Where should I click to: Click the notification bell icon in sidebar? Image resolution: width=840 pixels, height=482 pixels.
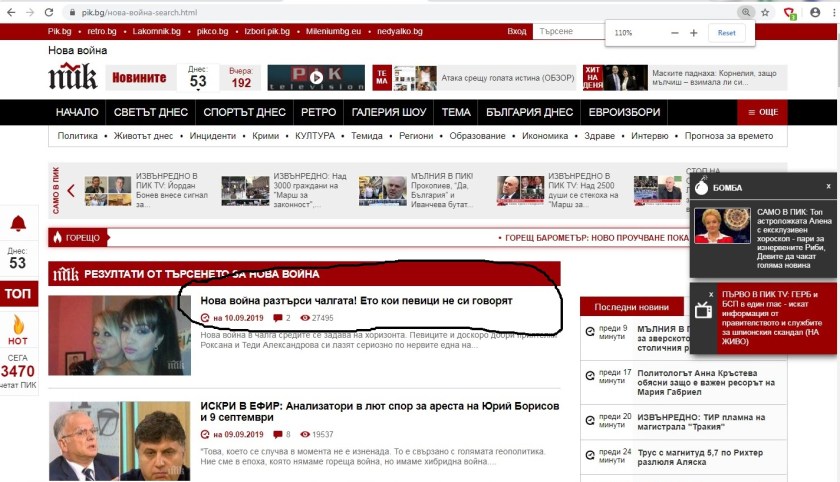[x=17, y=223]
